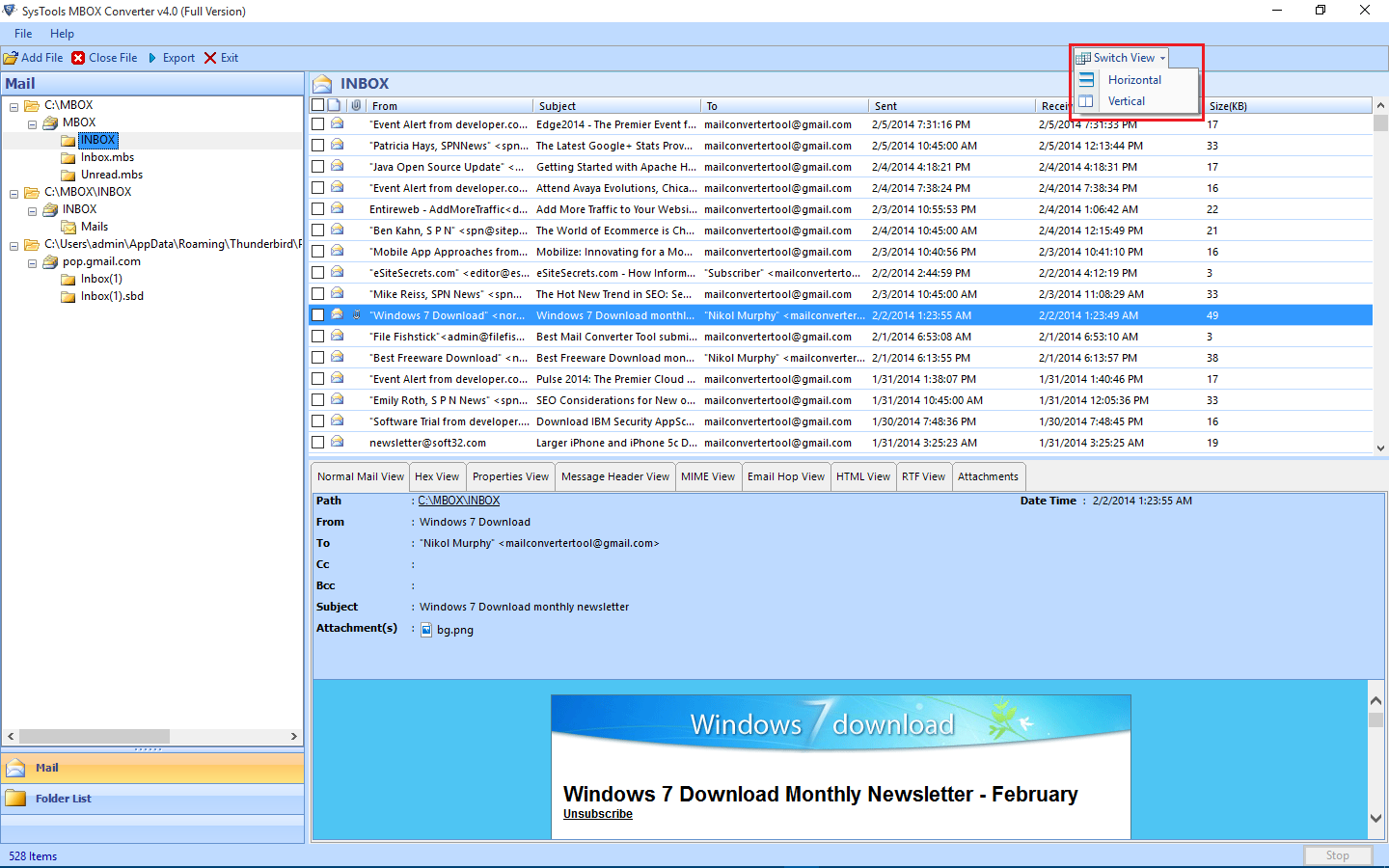Click the red Close File icon
Screen dimensions: 1389x868
click(78, 58)
